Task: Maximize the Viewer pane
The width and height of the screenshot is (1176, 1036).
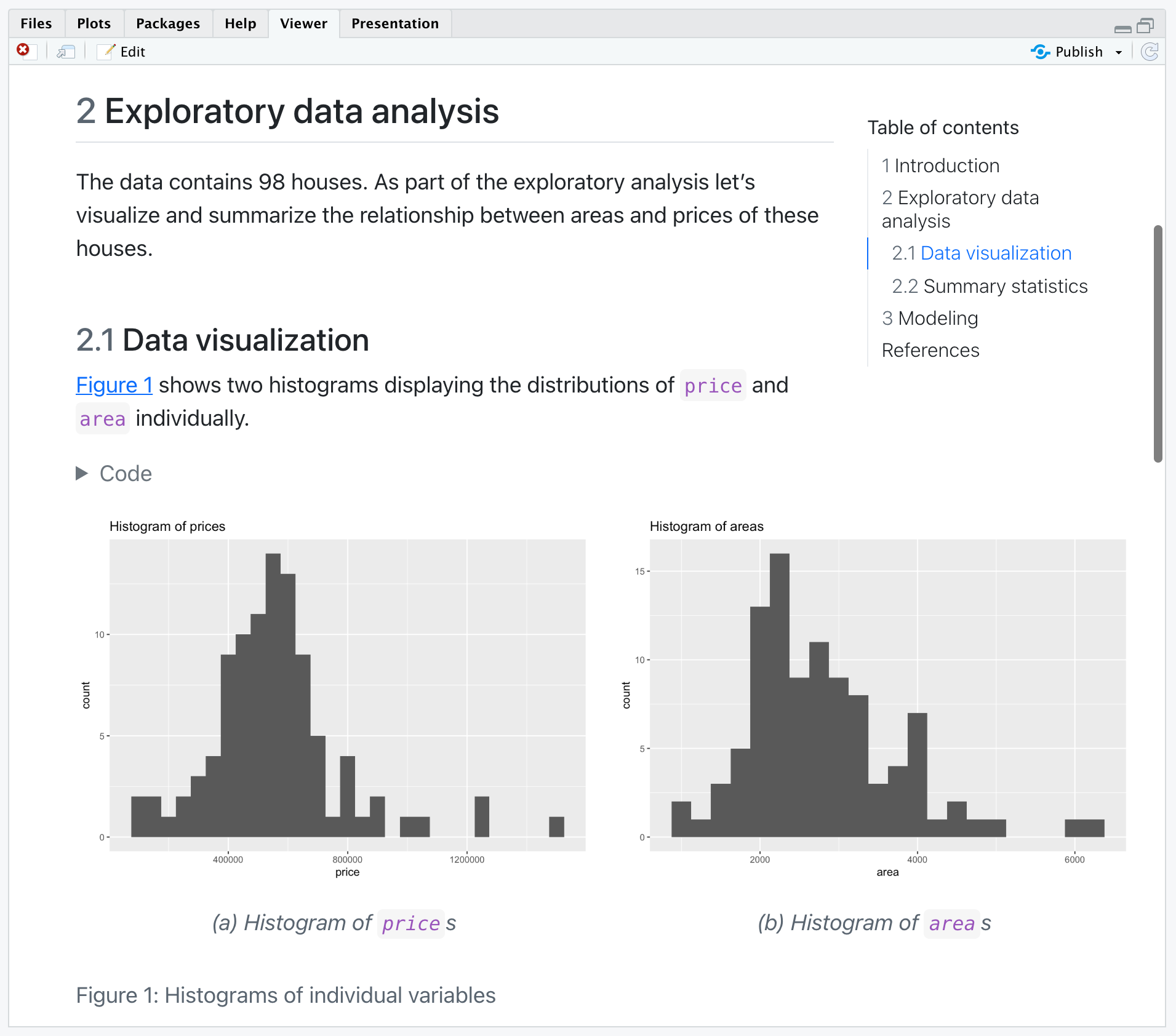Action: (x=1145, y=25)
